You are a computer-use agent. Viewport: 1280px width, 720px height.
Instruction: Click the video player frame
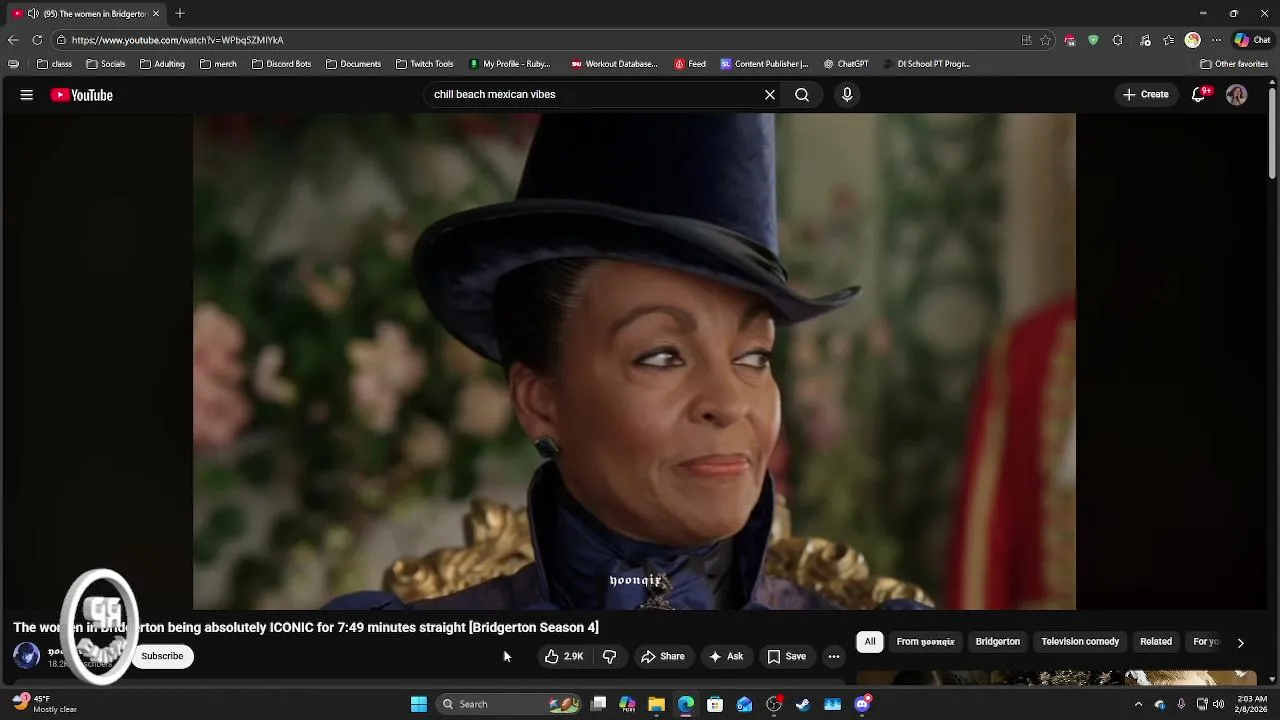point(634,361)
